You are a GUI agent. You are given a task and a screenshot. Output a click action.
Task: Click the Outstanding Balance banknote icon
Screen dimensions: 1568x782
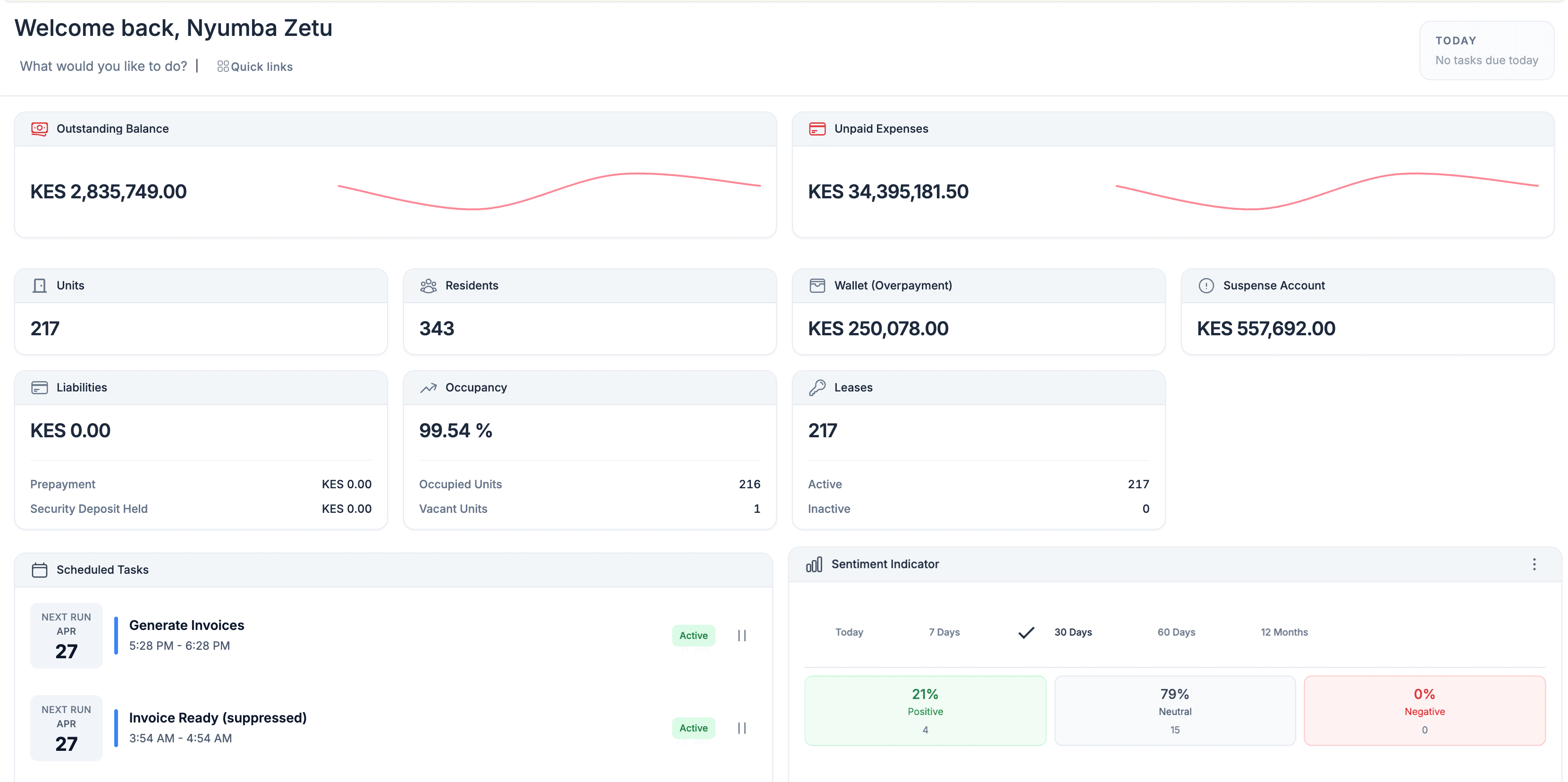(x=39, y=128)
